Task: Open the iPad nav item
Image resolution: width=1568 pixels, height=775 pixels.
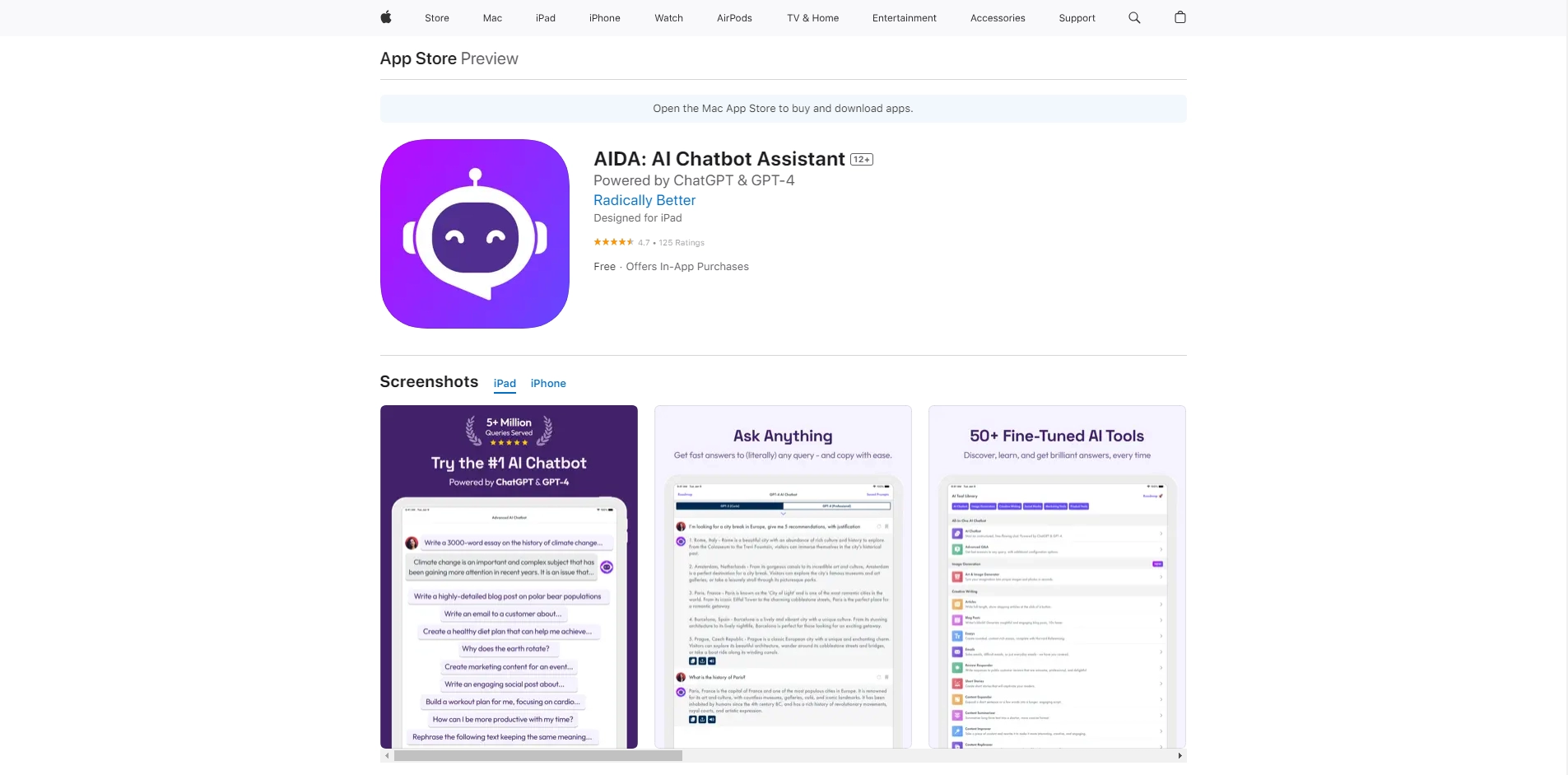Action: tap(546, 18)
